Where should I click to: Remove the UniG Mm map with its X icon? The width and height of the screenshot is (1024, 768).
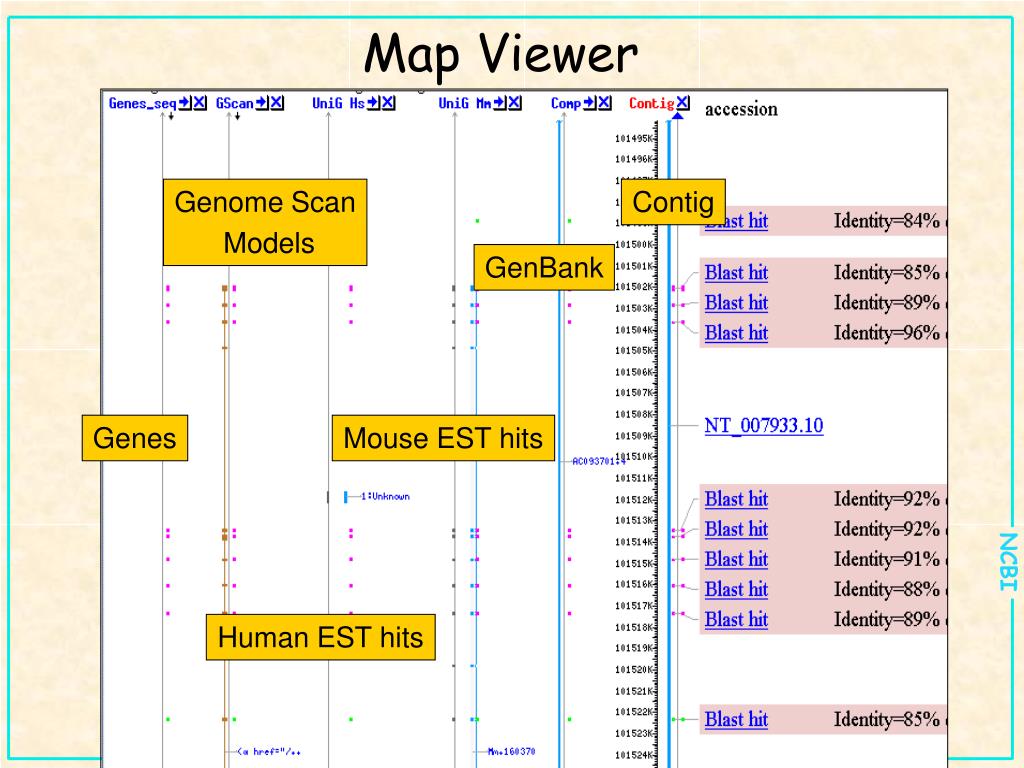[x=515, y=103]
